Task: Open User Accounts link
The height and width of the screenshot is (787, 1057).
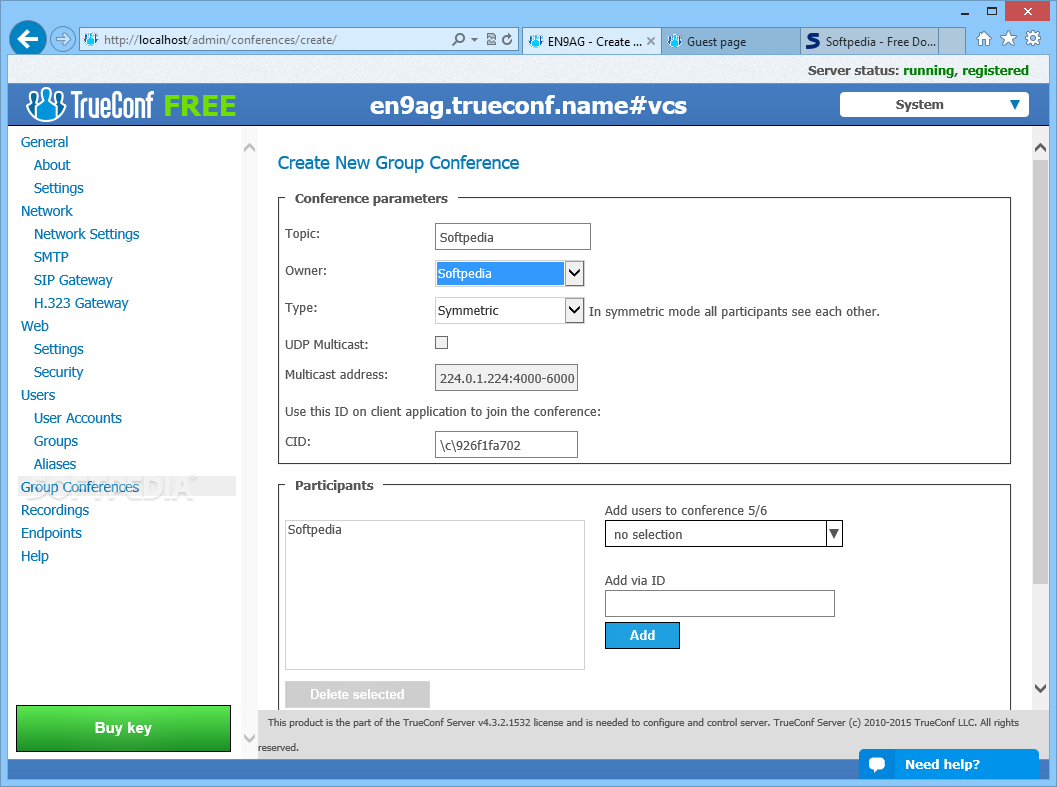Action: point(78,417)
